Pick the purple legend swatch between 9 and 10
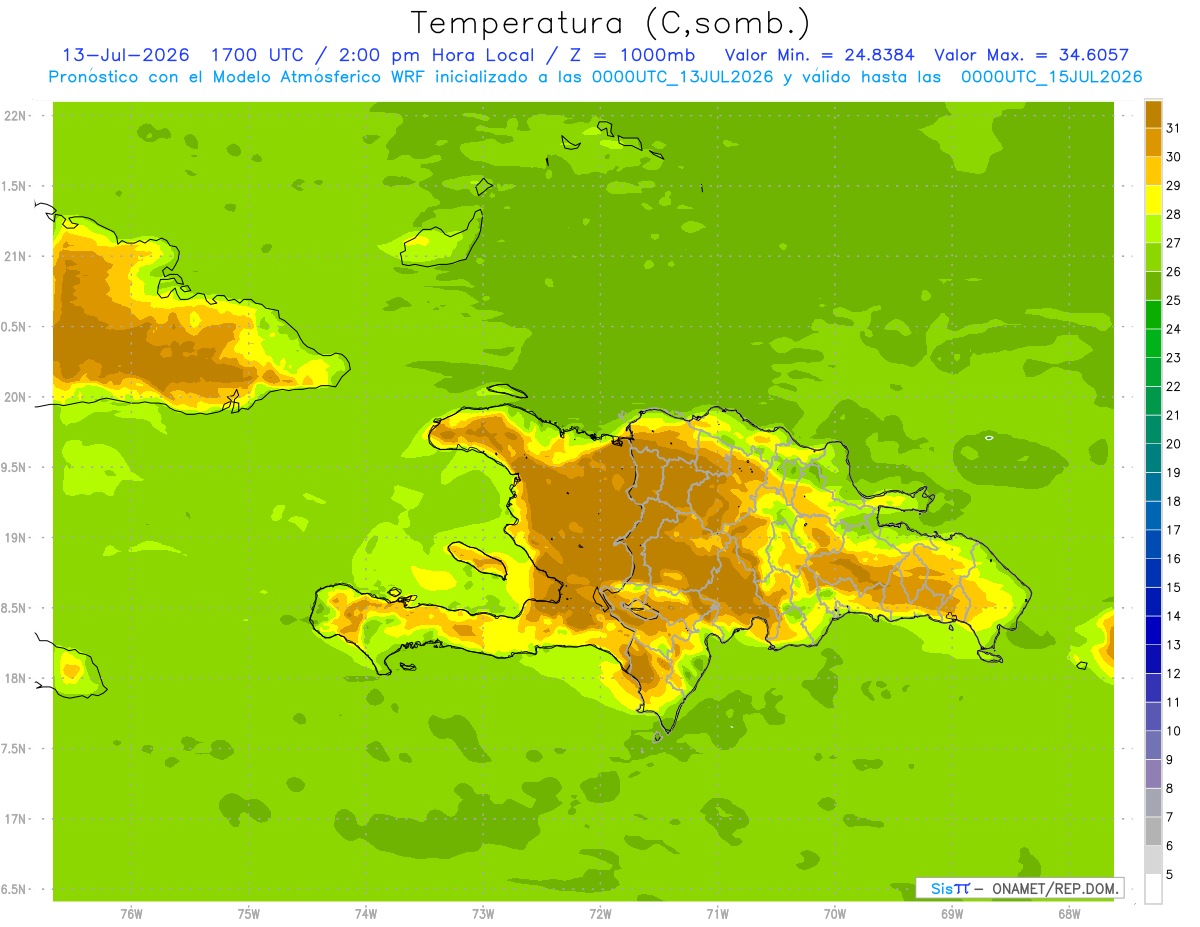1200x927 pixels. [x=1153, y=745]
